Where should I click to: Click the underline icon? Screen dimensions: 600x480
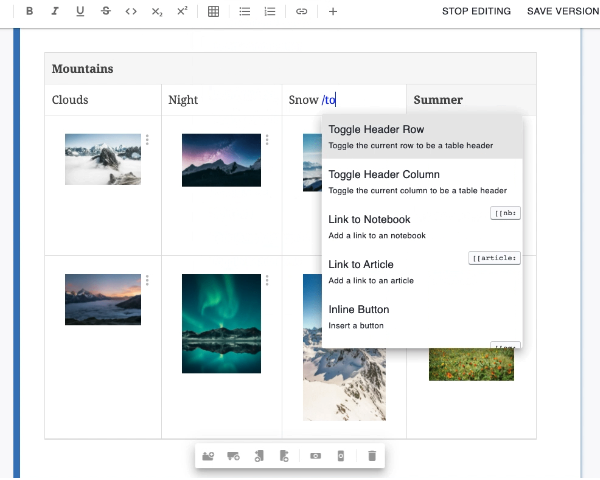[x=80, y=12]
